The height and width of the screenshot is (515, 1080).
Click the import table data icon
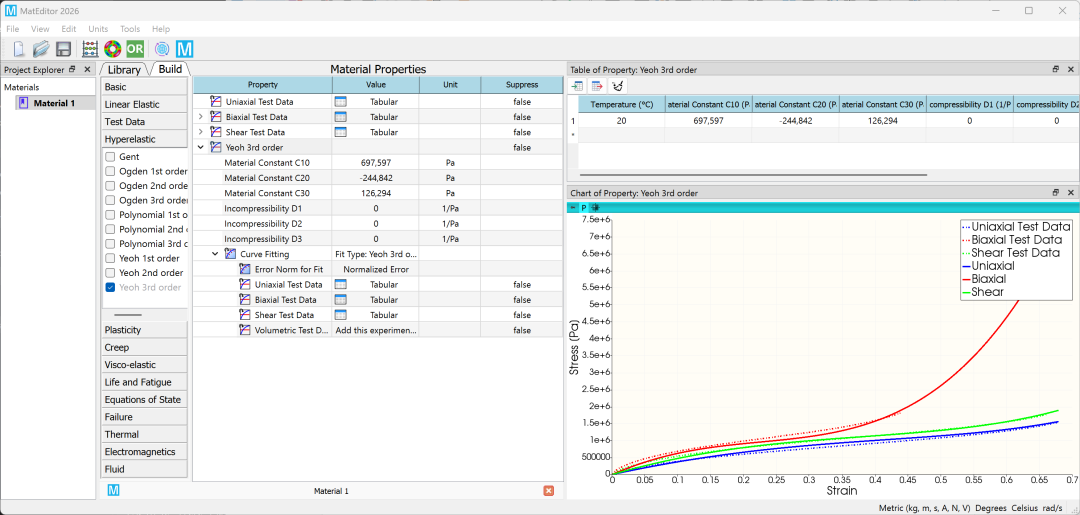577,86
